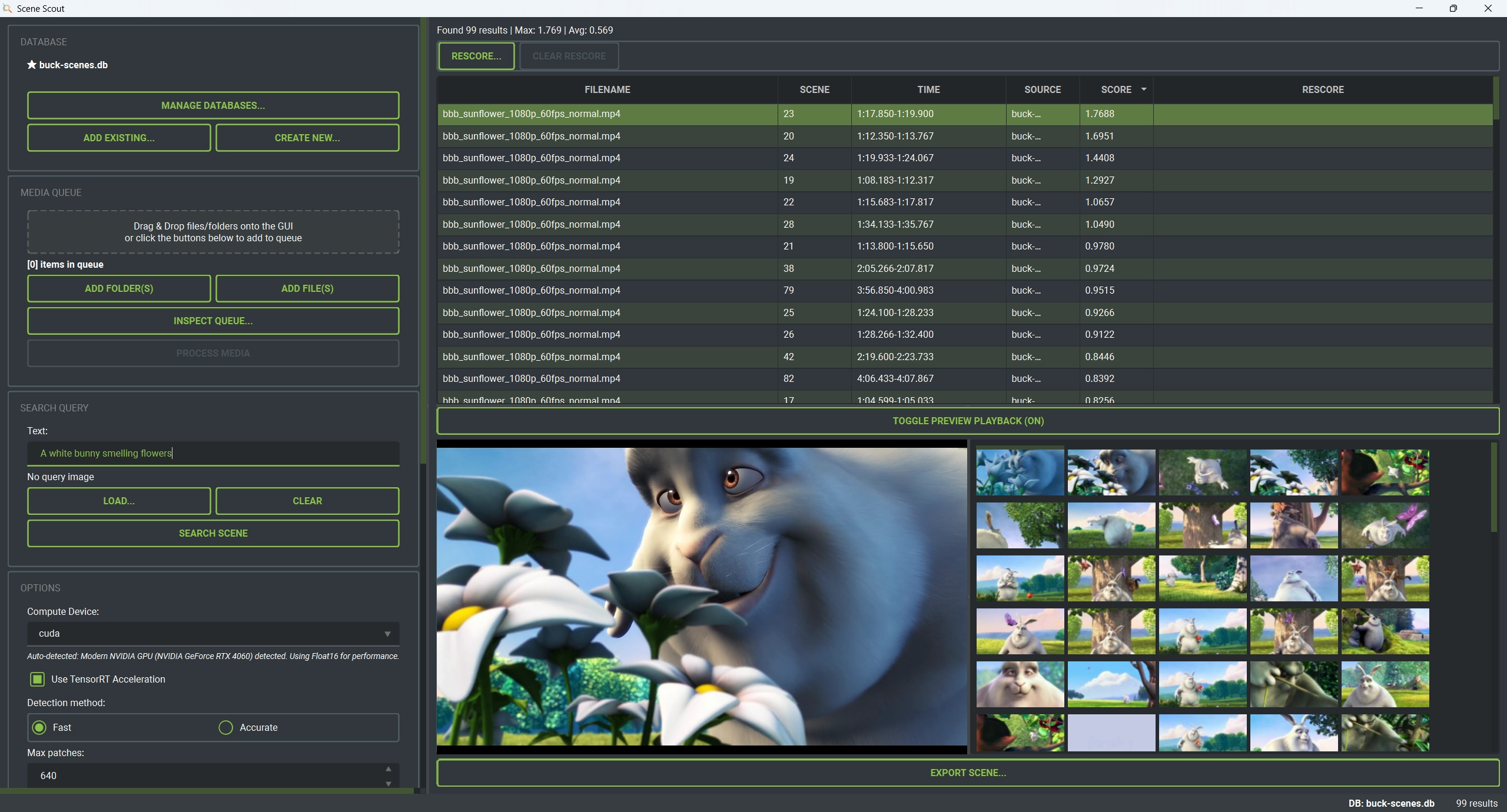The image size is (1507, 812).
Task: Click ADD FILE(S) button
Action: (307, 288)
